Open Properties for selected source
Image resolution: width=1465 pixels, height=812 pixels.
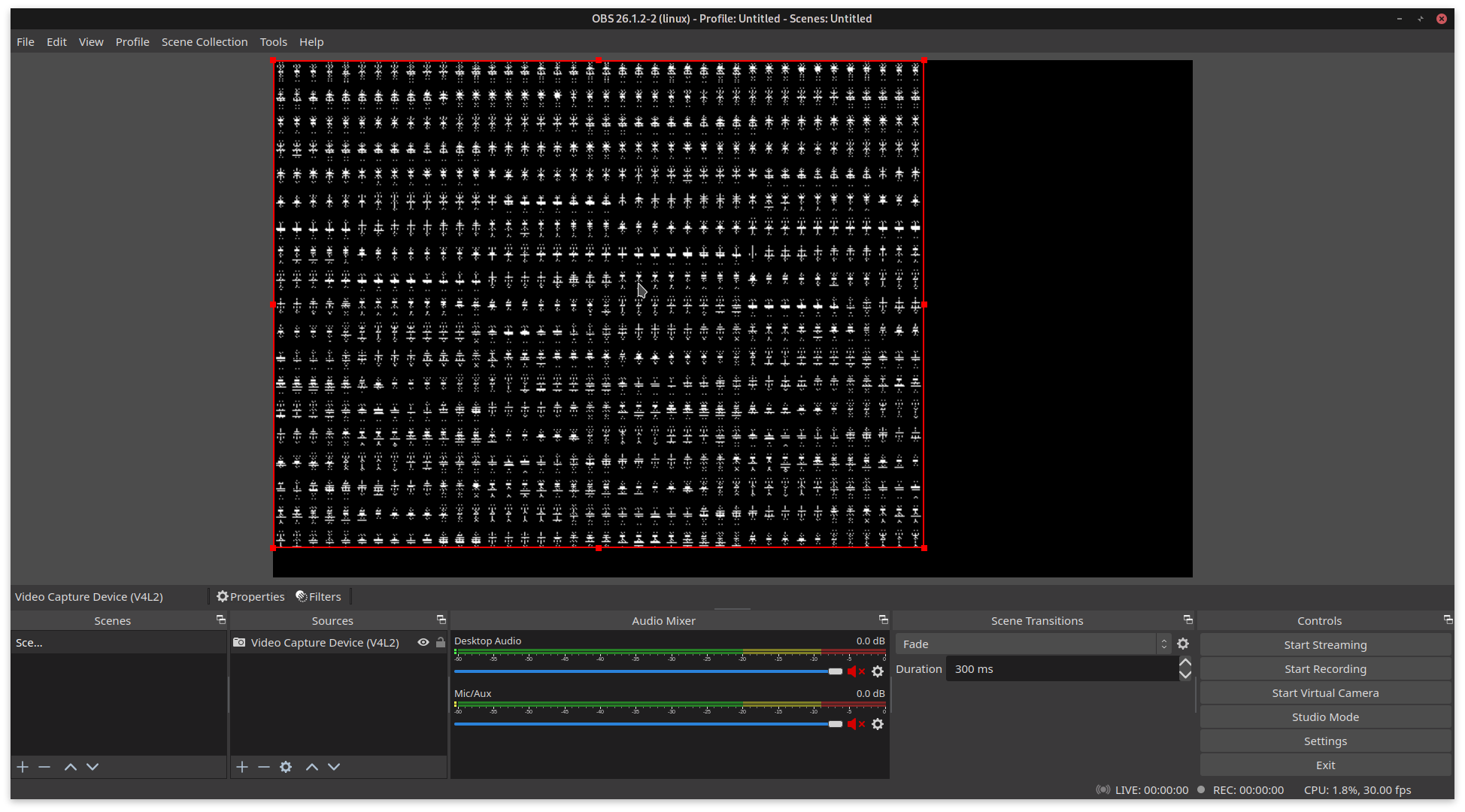[250, 597]
